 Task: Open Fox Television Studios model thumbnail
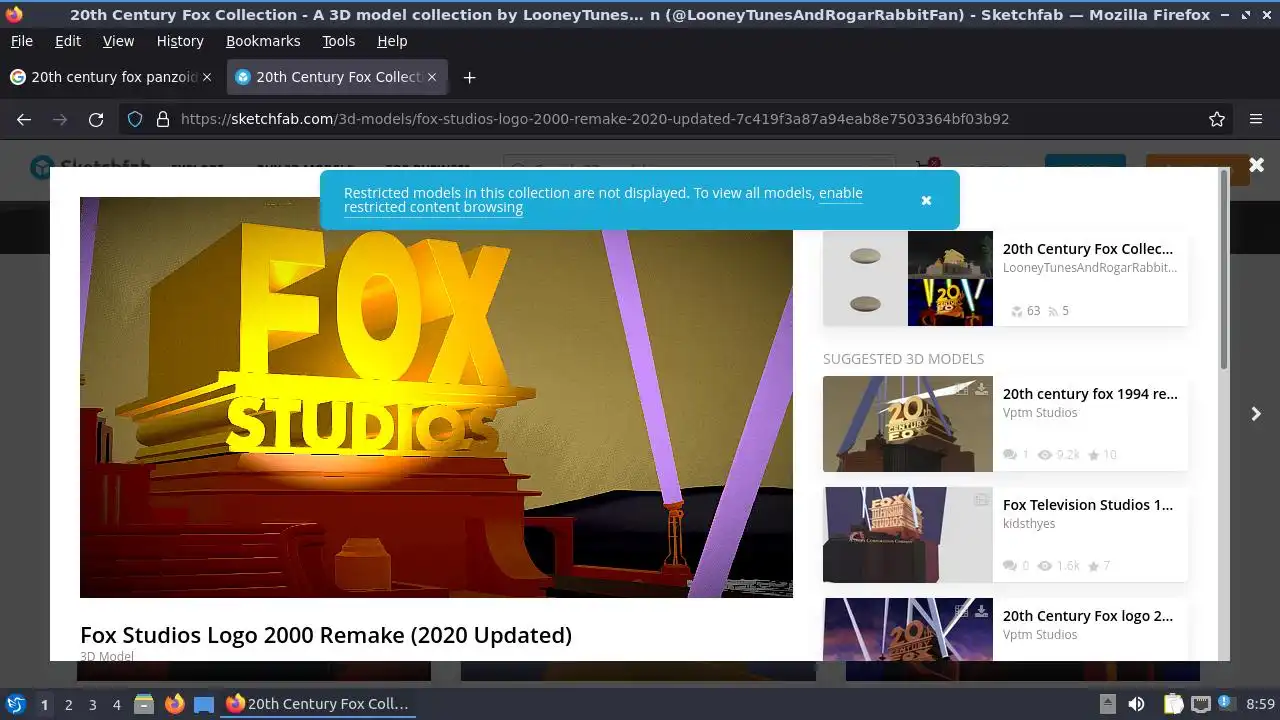pyautogui.click(x=908, y=534)
